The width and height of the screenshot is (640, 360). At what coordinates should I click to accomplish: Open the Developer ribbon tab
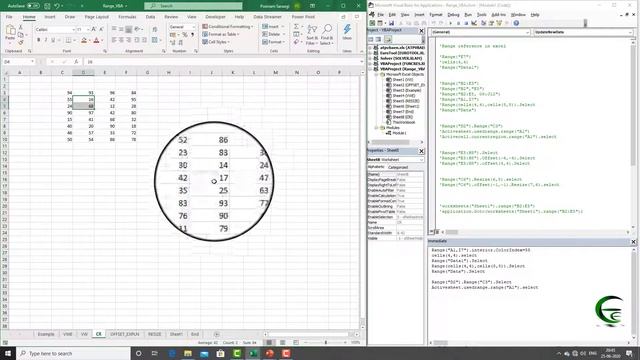215,17
